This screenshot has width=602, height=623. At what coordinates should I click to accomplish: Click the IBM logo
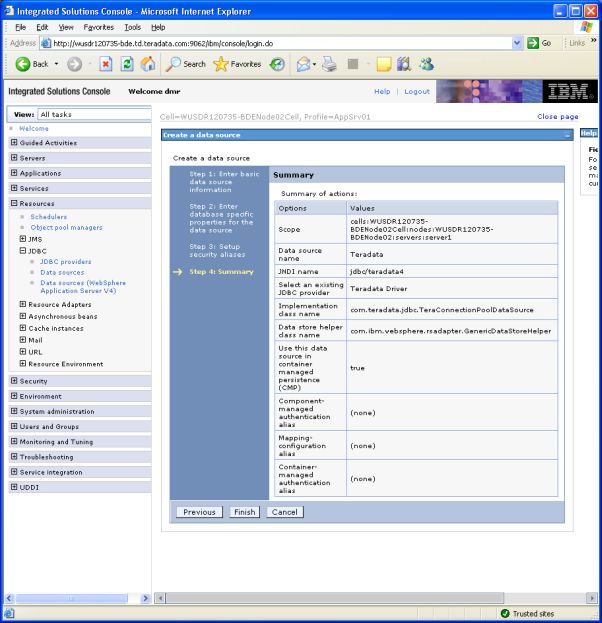[x=570, y=91]
